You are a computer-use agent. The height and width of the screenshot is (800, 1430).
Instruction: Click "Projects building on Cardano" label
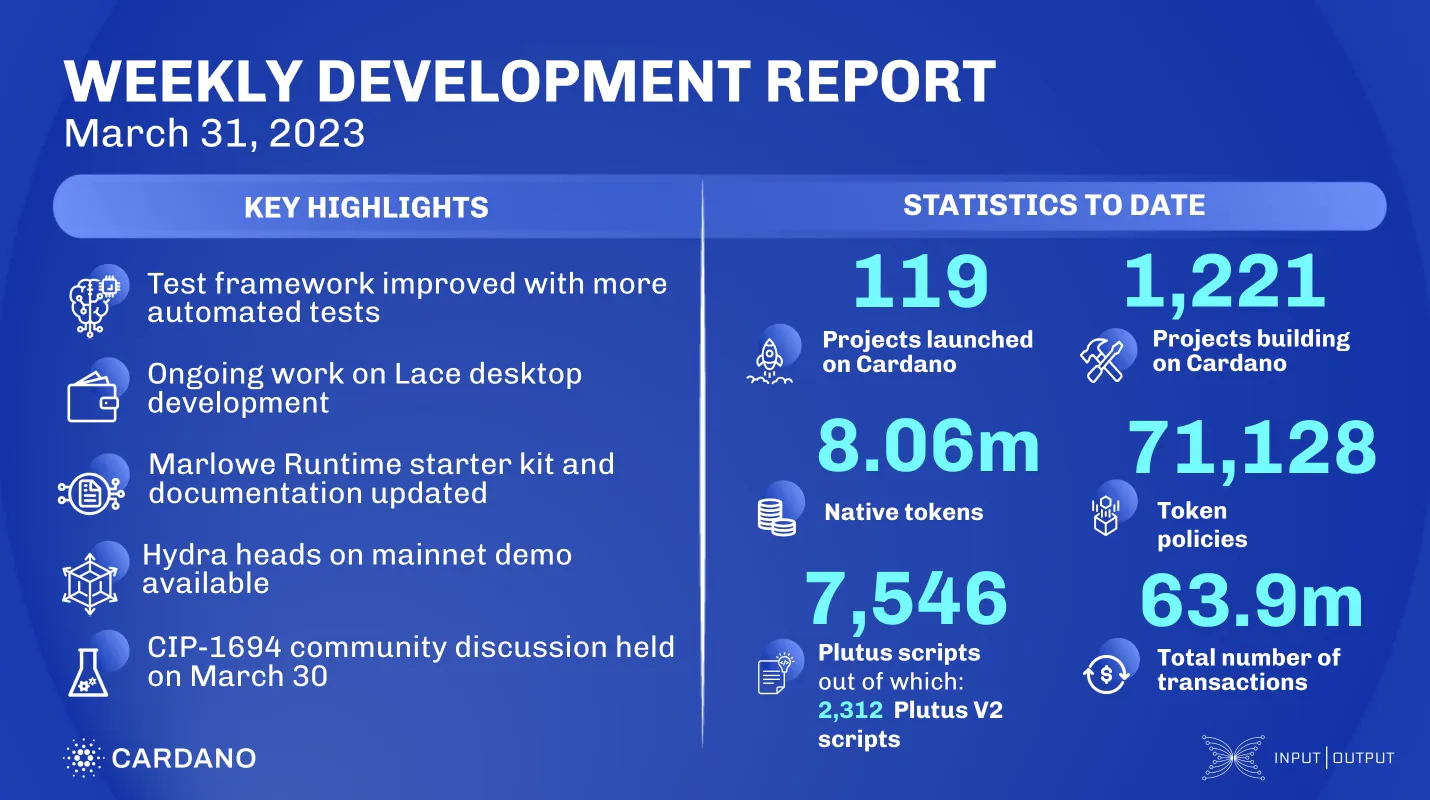[1251, 351]
